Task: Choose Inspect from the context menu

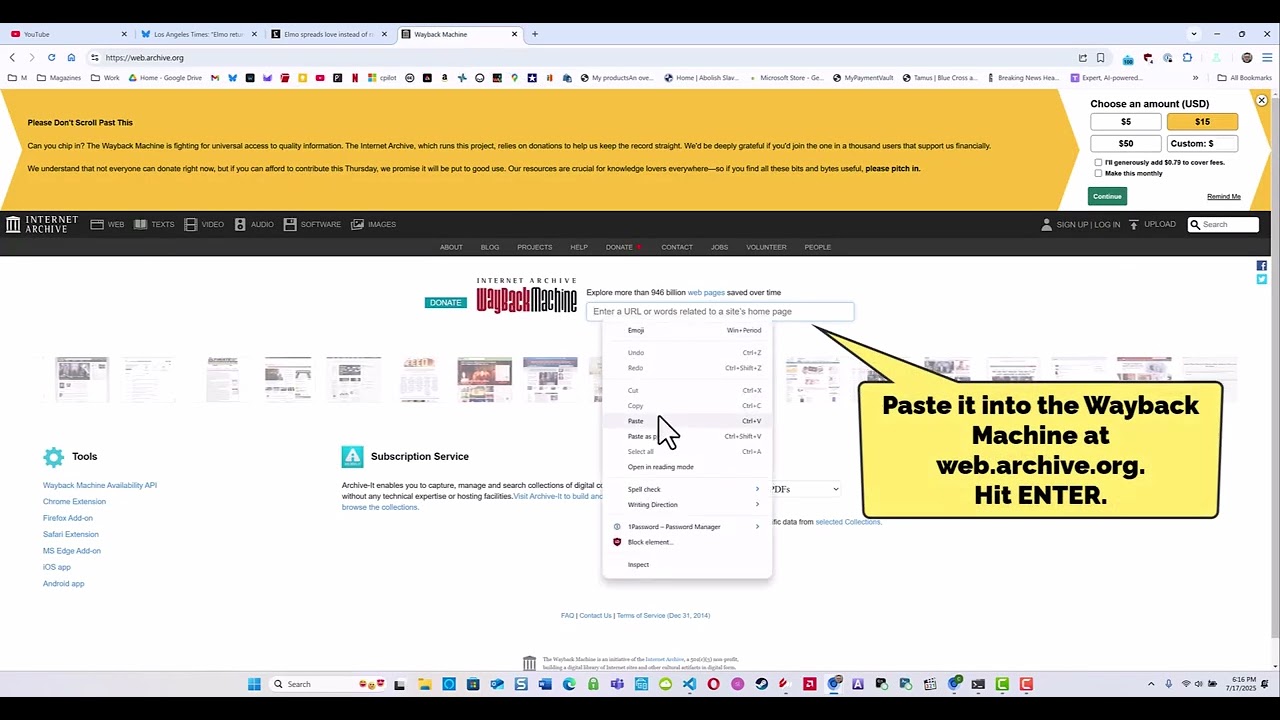Action: pos(687,564)
